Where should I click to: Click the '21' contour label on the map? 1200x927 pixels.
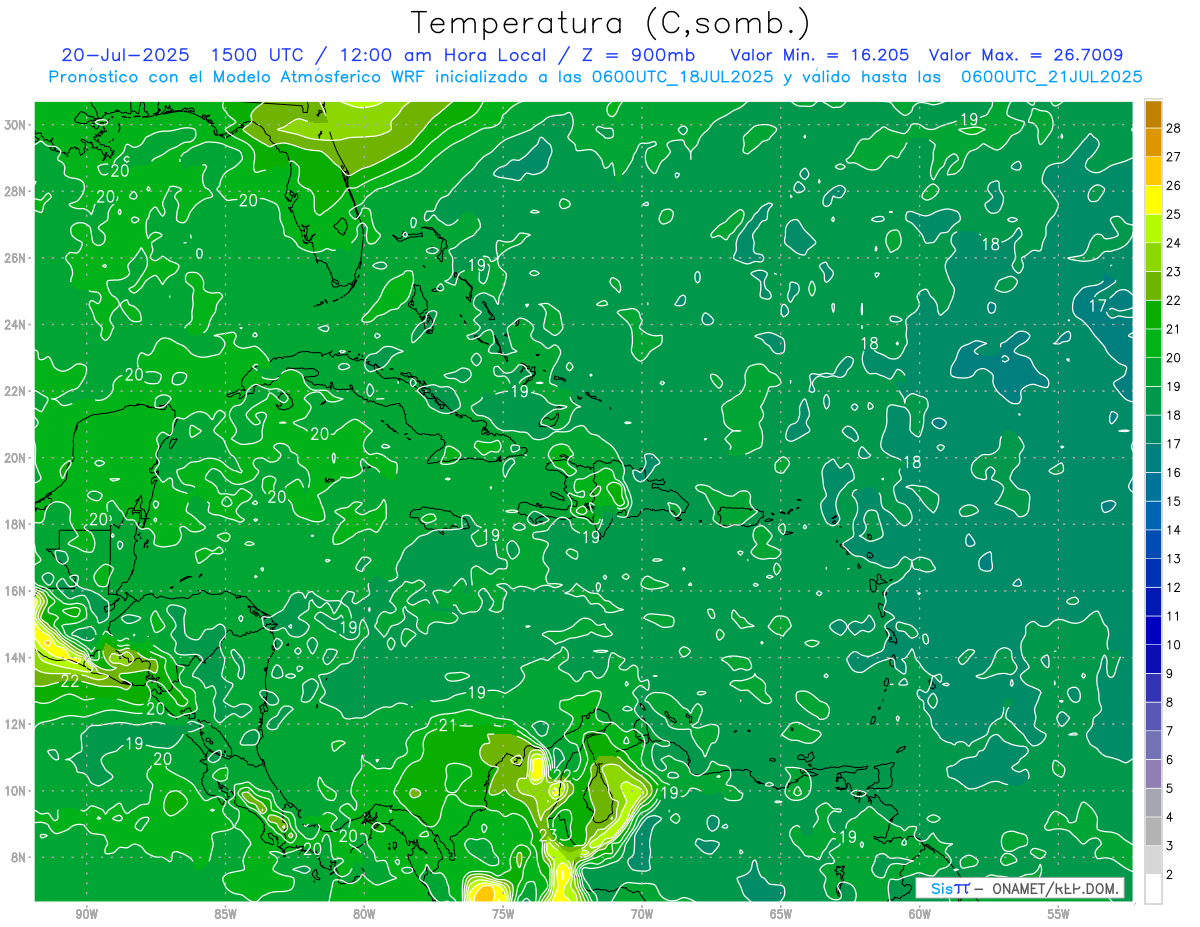pyautogui.click(x=448, y=725)
